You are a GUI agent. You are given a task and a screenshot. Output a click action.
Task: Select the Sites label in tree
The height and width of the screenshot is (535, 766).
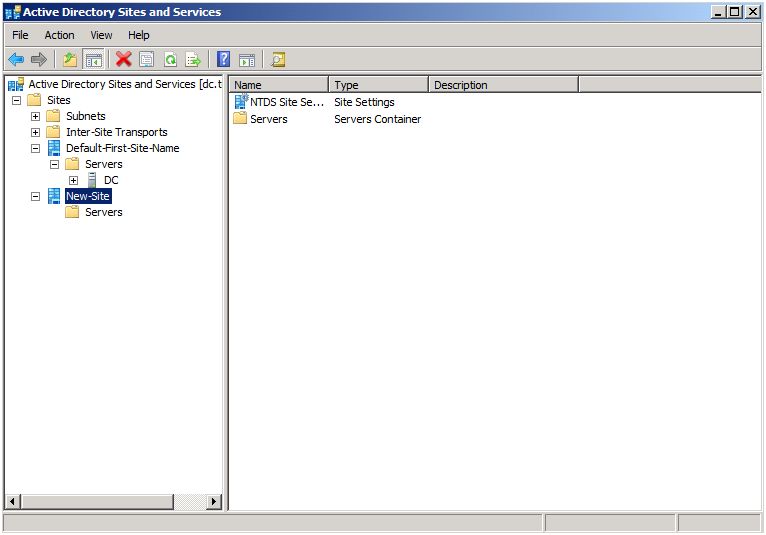tap(59, 100)
